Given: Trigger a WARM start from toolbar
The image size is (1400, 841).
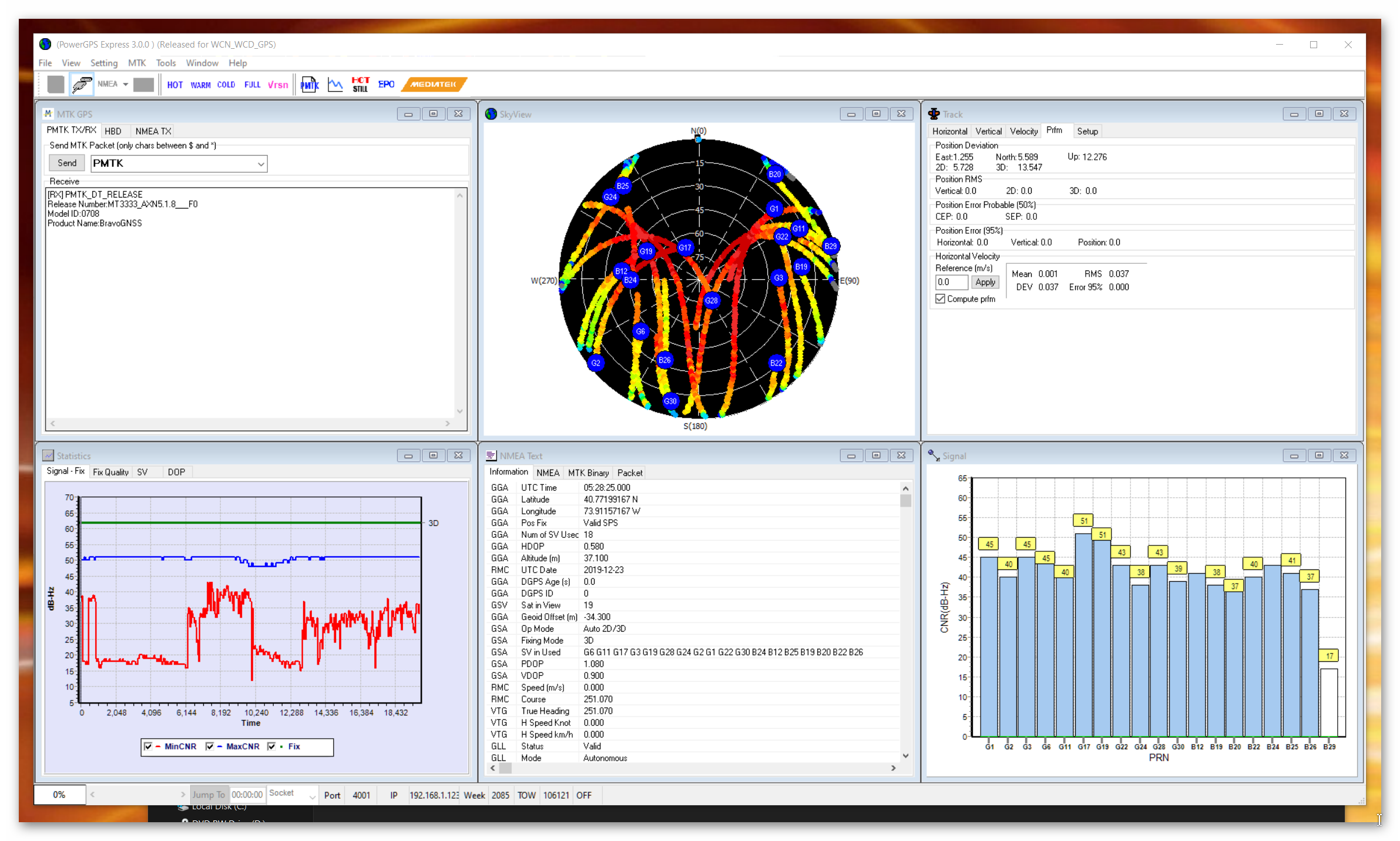Looking at the screenshot, I should tap(200, 85).
